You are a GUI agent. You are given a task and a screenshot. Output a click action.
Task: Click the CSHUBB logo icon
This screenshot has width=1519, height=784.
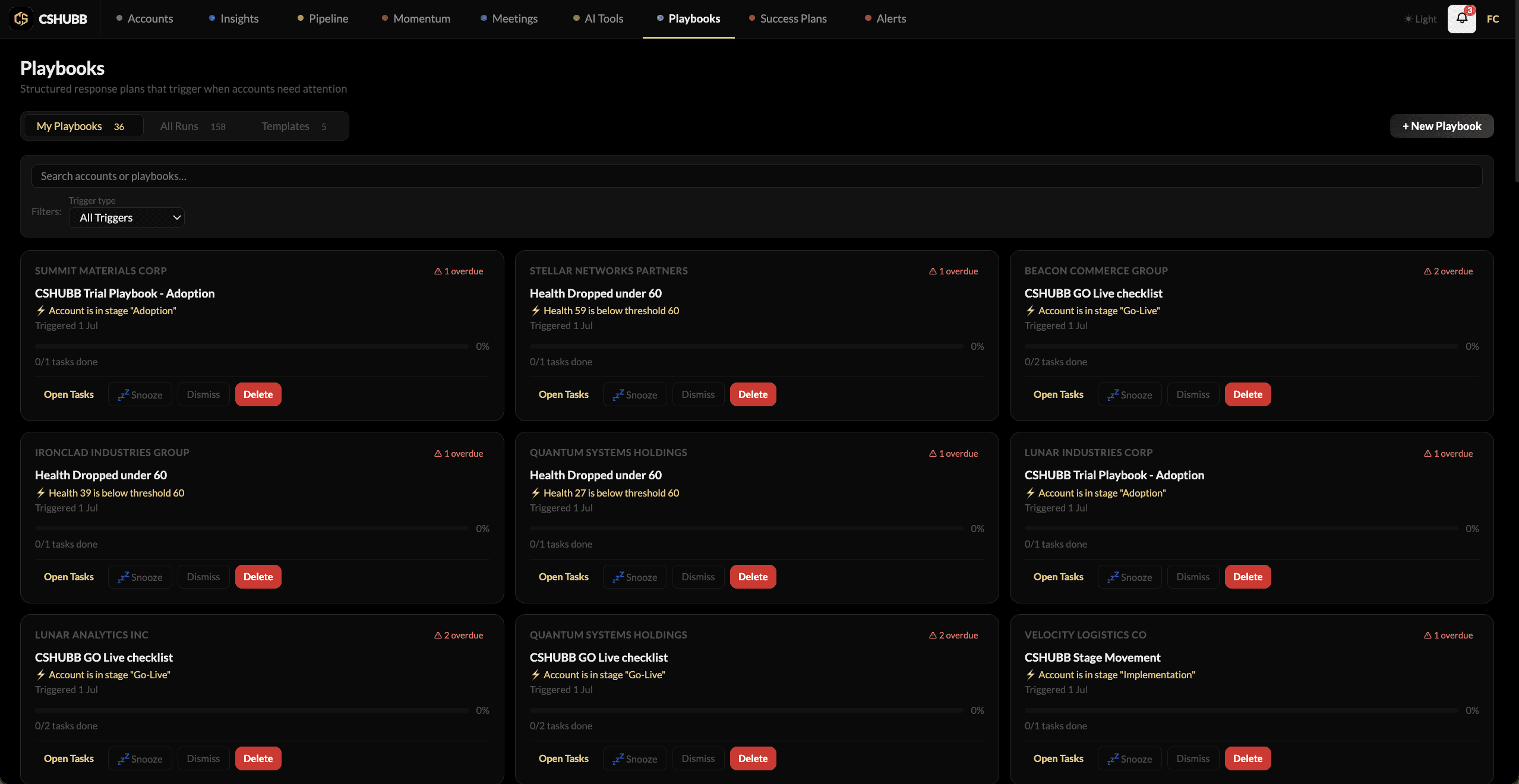pyautogui.click(x=21, y=19)
